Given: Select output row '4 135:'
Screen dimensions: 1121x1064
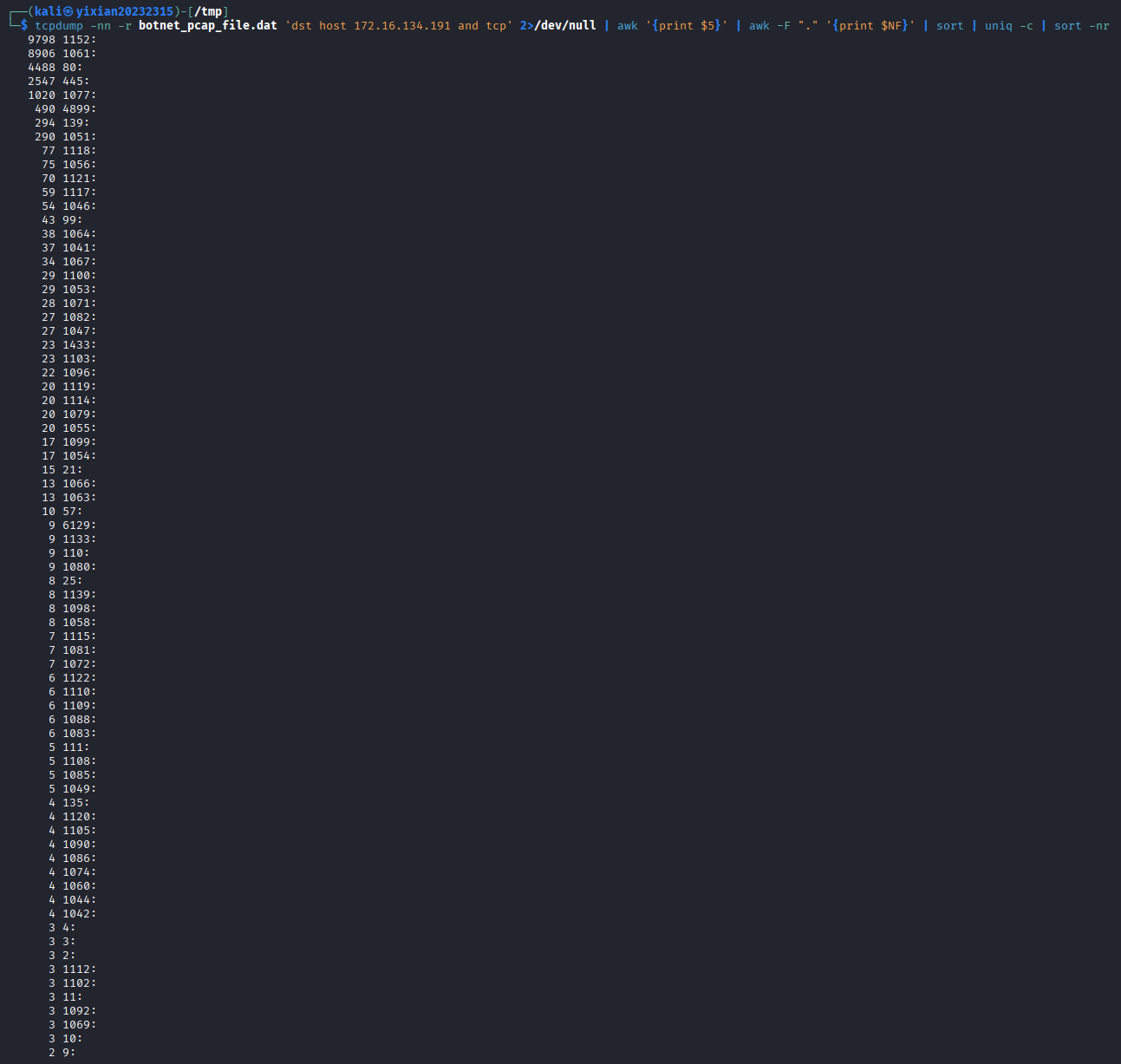Looking at the screenshot, I should click(69, 803).
